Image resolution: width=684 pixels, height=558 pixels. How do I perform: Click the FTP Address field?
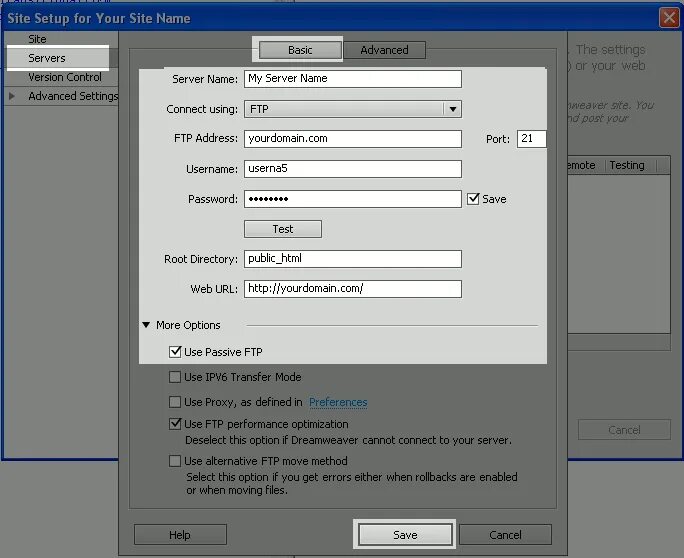[x=352, y=139]
